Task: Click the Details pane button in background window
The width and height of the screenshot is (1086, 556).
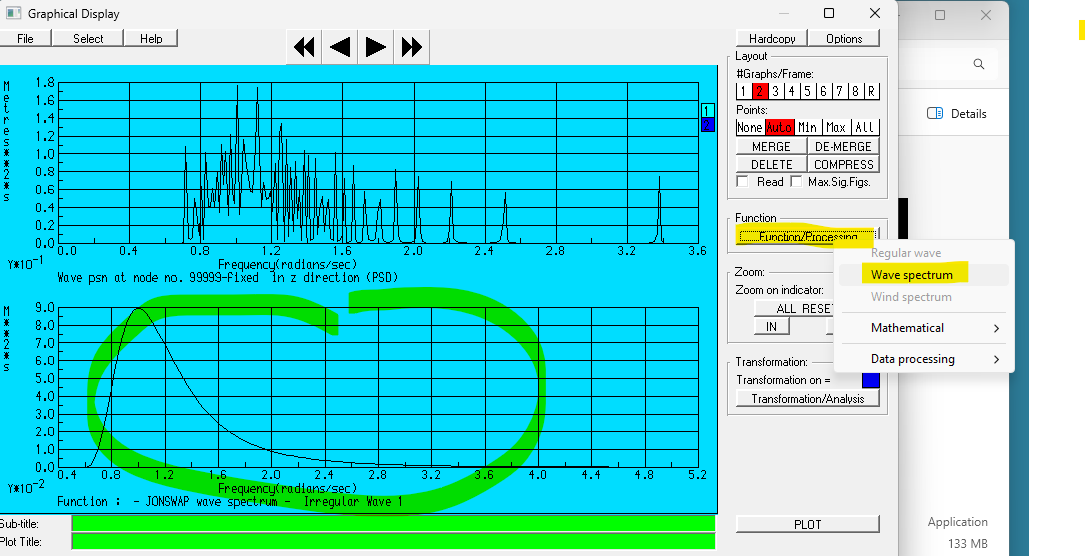Action: (x=956, y=114)
